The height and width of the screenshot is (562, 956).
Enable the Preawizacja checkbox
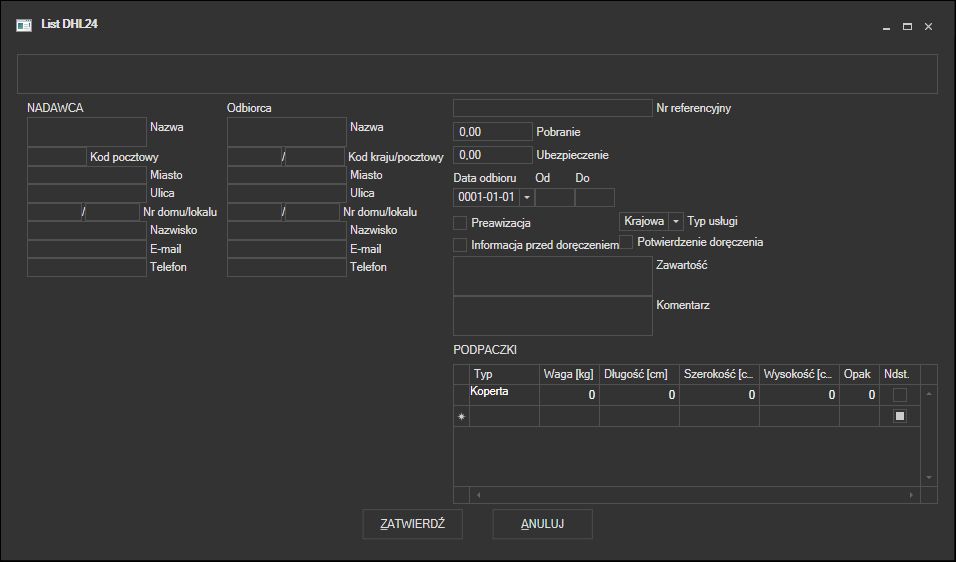[460, 223]
